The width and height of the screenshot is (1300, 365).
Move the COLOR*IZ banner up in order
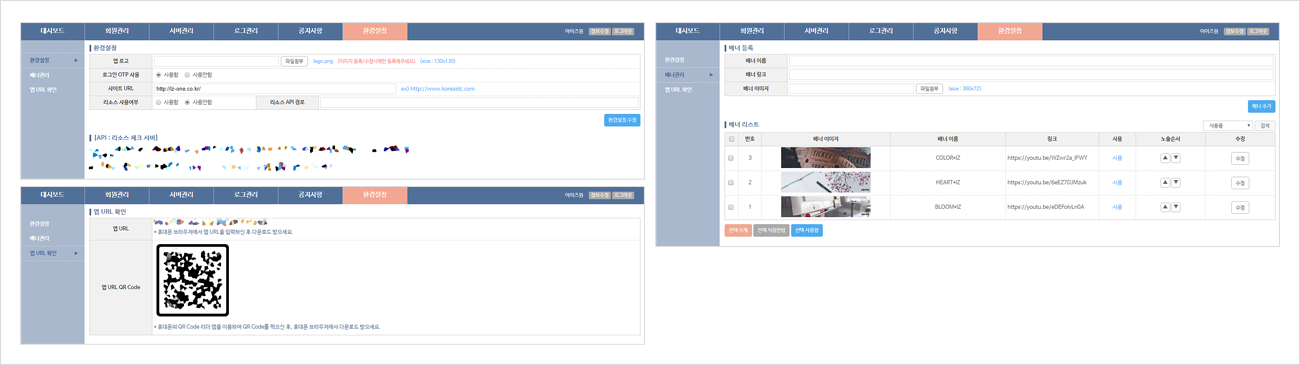[x=1165, y=158]
